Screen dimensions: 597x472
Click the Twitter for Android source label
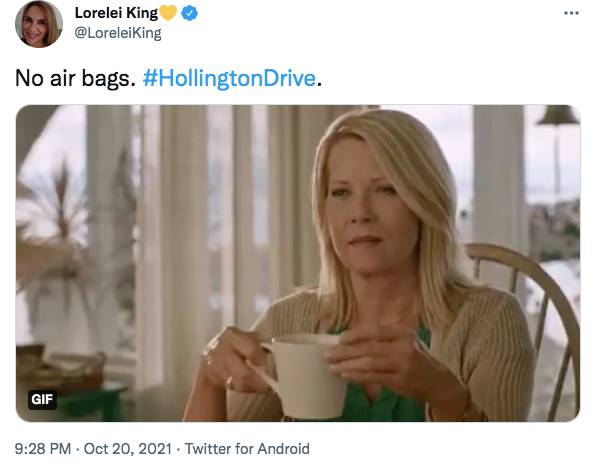point(247,448)
